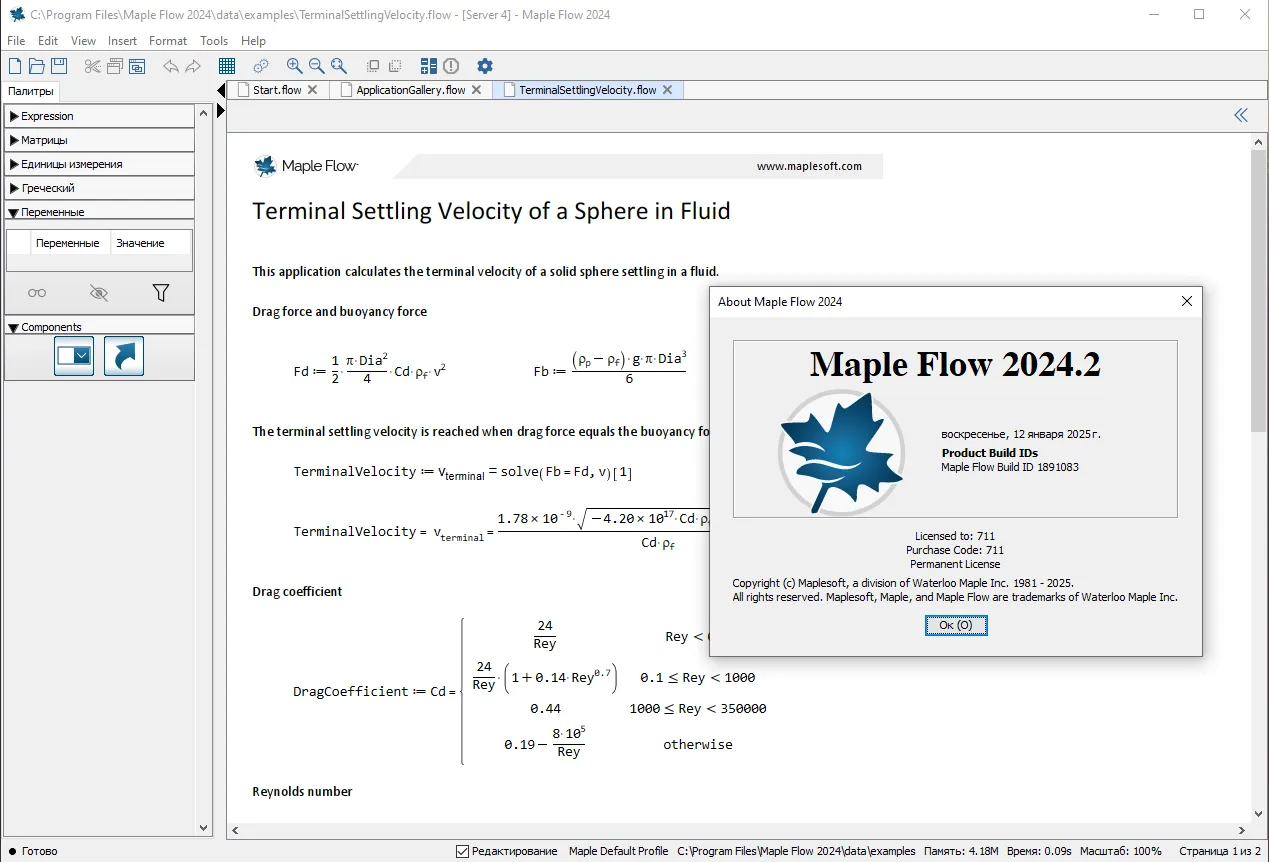Viewport: 1269px width, 862px height.
Task: Select the TerminalSettlingVelocity.flow tab
Action: click(588, 90)
